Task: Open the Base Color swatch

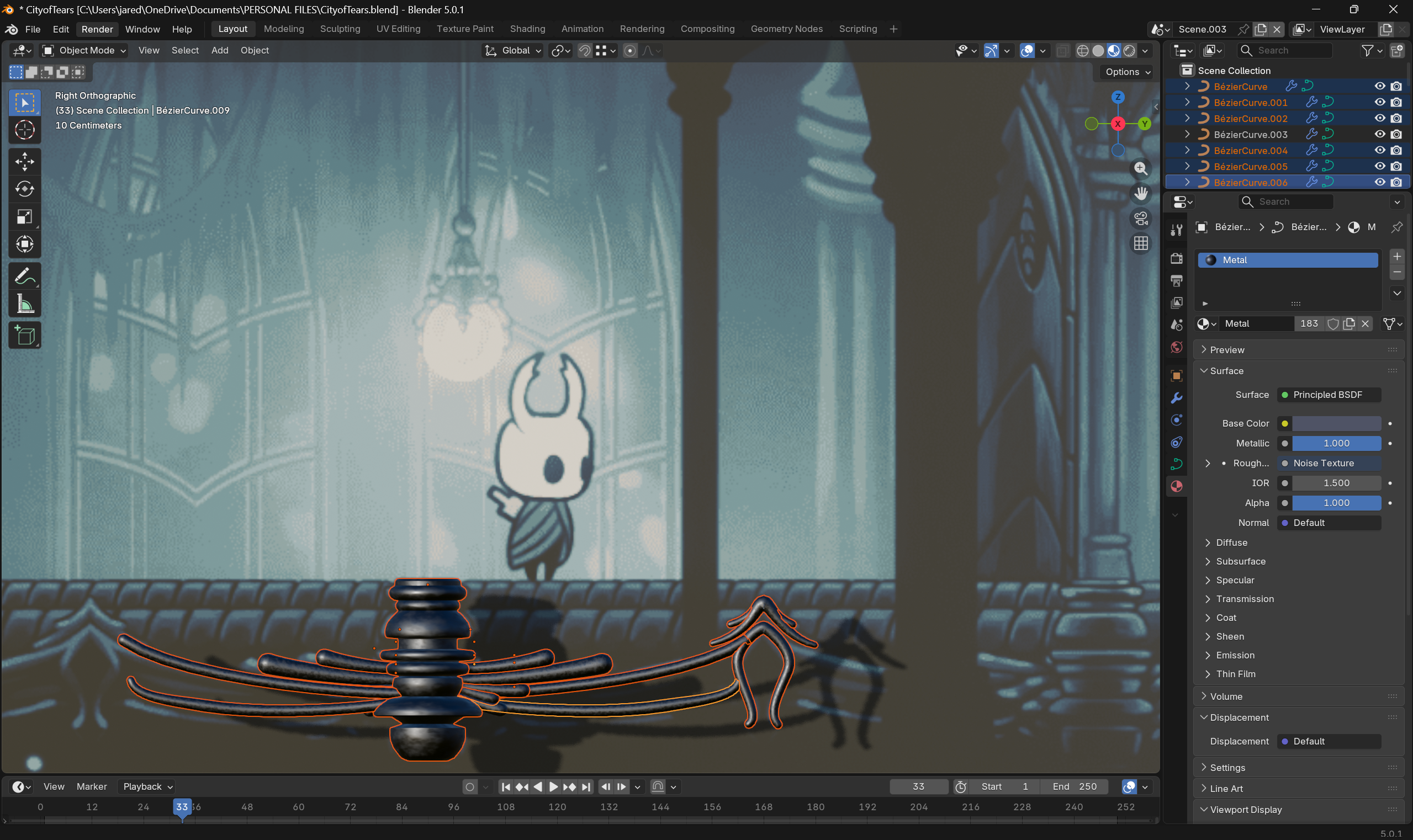Action: tap(1336, 424)
